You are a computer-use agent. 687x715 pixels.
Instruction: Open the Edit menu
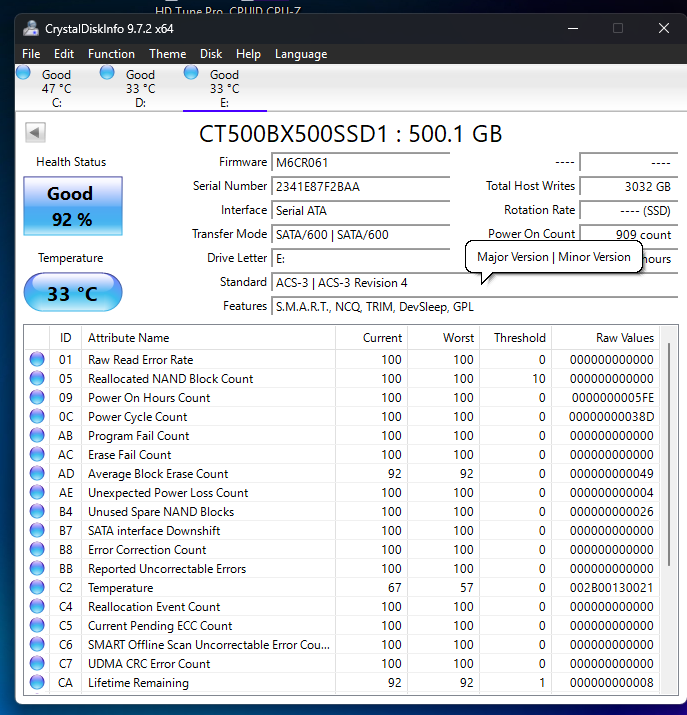click(63, 54)
